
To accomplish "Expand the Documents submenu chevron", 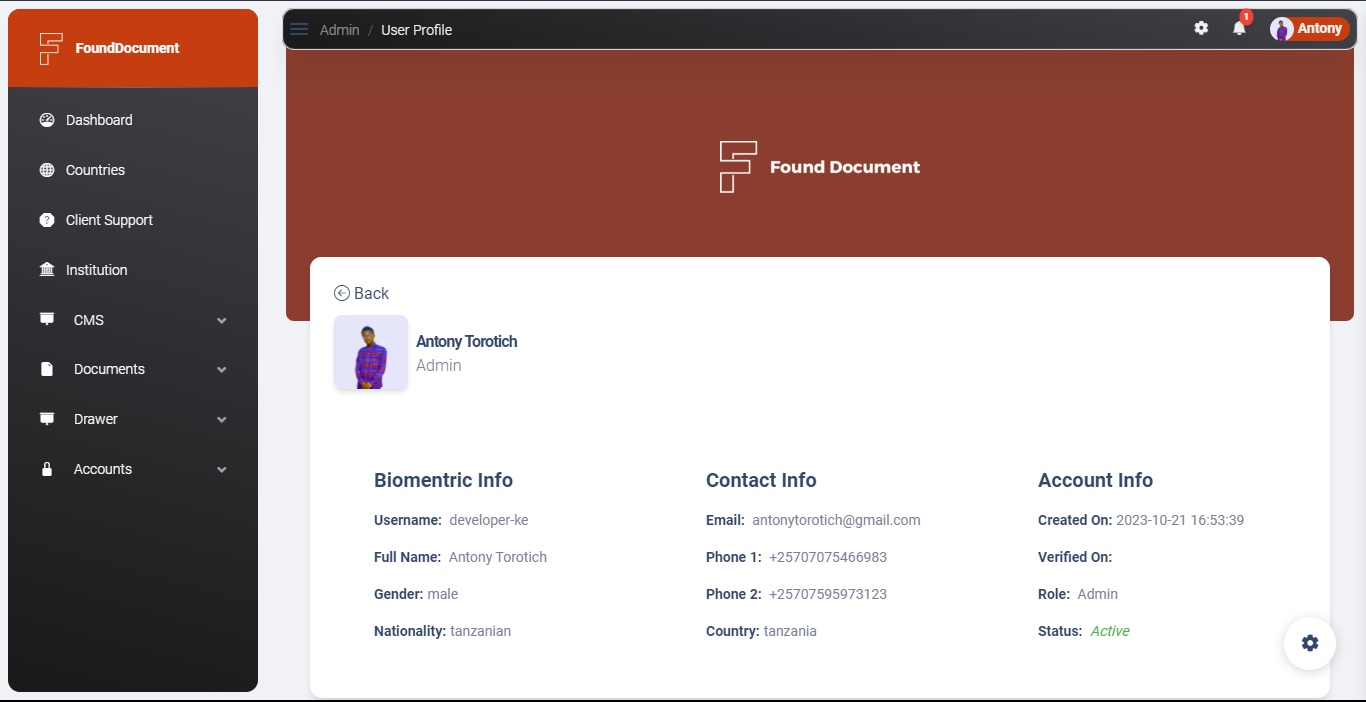I will tap(222, 369).
